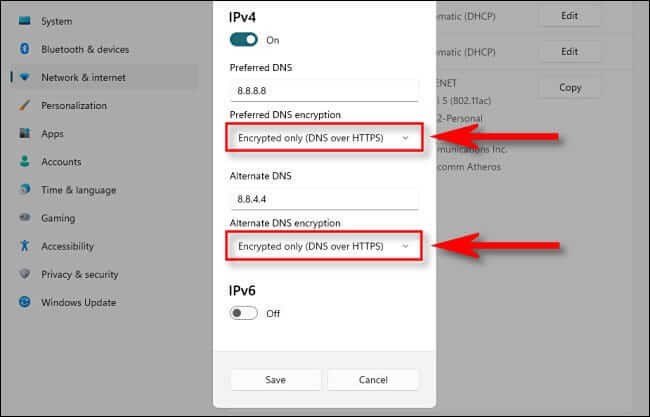Click the Preferred DNS 8.8.8.8 field
Viewport: 650px width, 417px height.
pyautogui.click(x=324, y=89)
